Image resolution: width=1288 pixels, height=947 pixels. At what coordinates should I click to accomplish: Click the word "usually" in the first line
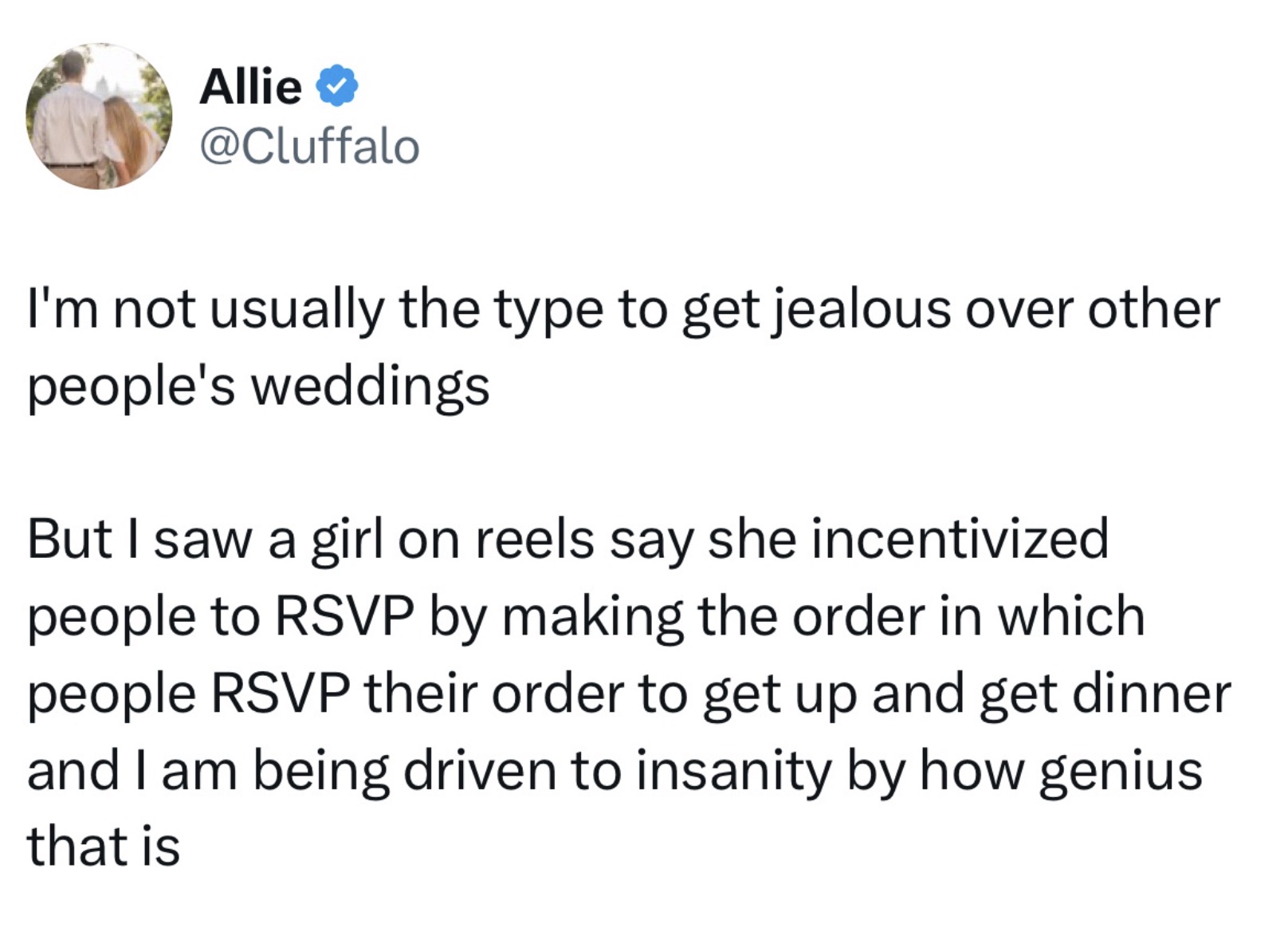pos(296,309)
